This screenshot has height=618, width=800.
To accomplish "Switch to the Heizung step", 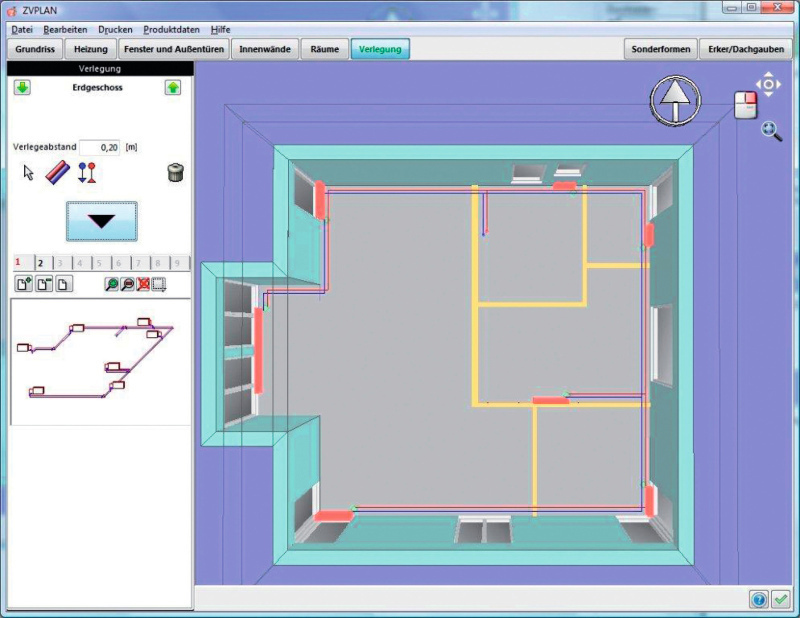I will pyautogui.click(x=91, y=49).
